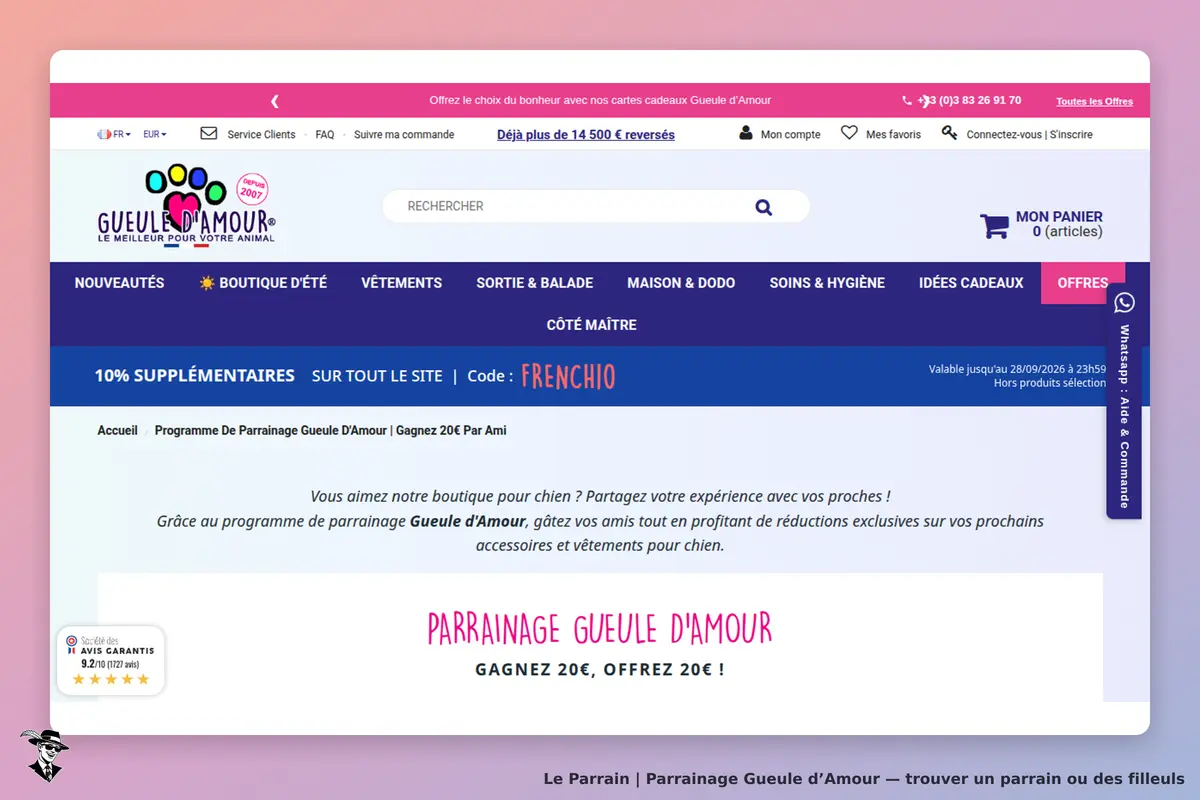Click the Accueil breadcrumb link
The height and width of the screenshot is (800, 1200).
(x=117, y=430)
